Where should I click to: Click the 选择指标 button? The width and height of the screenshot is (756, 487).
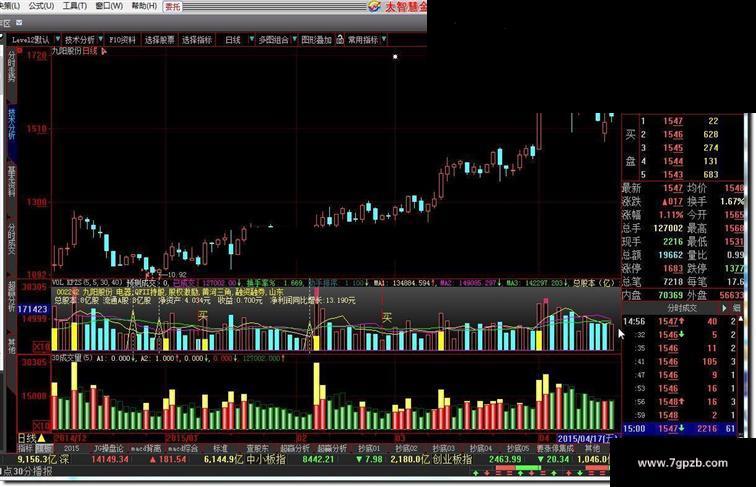coord(197,40)
